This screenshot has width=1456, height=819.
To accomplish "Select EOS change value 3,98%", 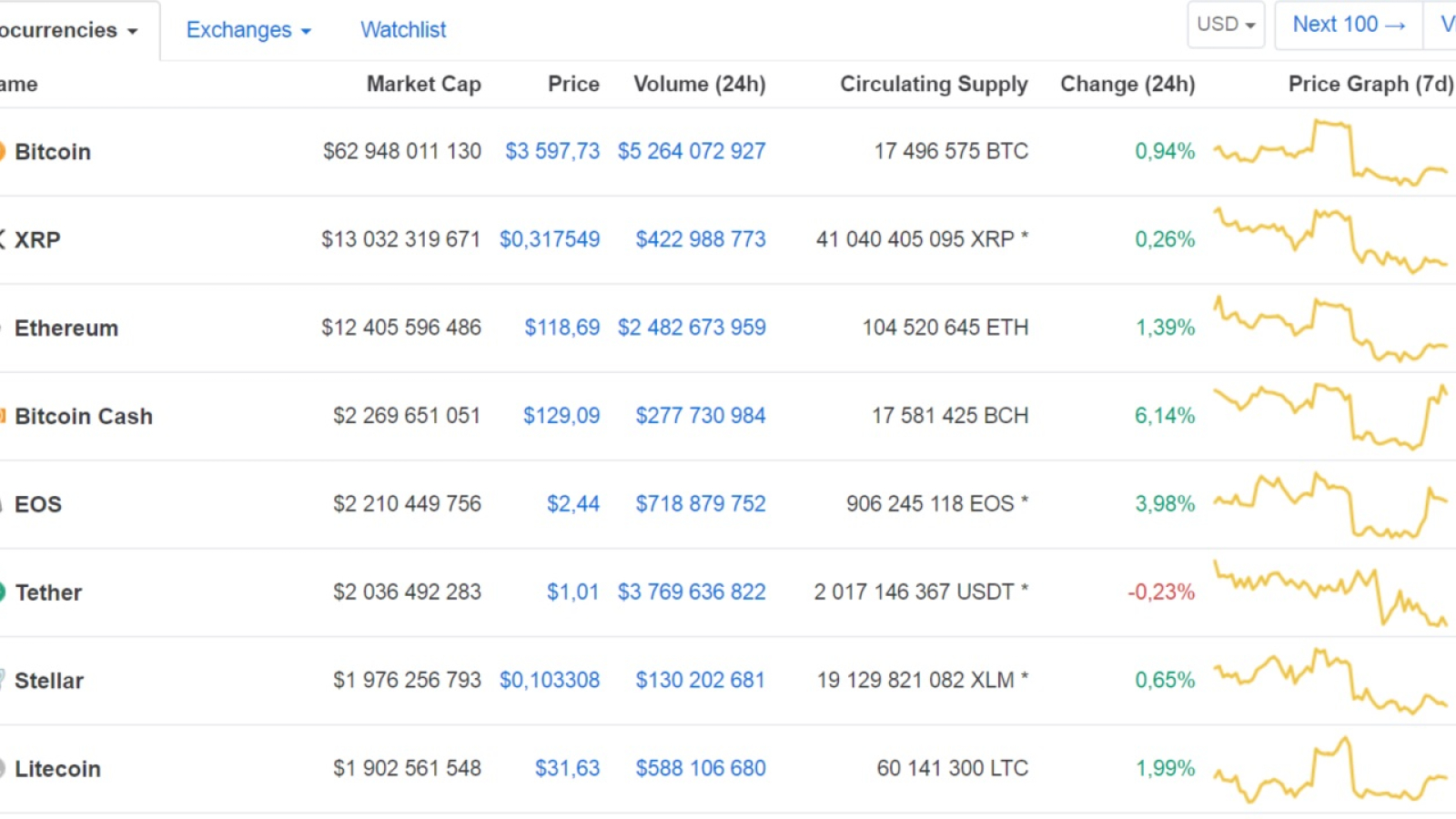I will tap(1165, 504).
